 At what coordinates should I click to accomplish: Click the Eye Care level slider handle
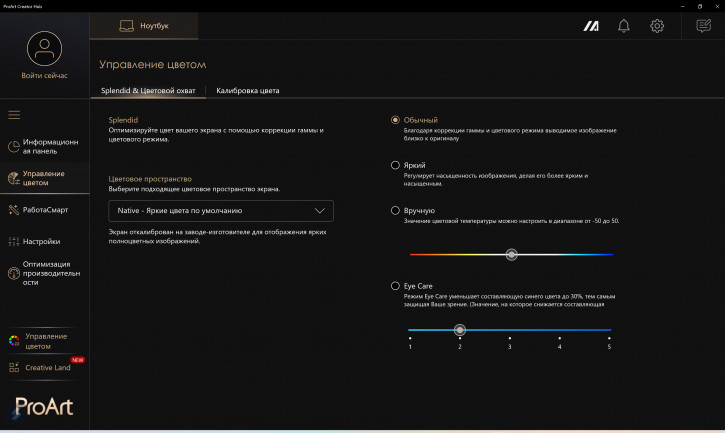tap(459, 330)
